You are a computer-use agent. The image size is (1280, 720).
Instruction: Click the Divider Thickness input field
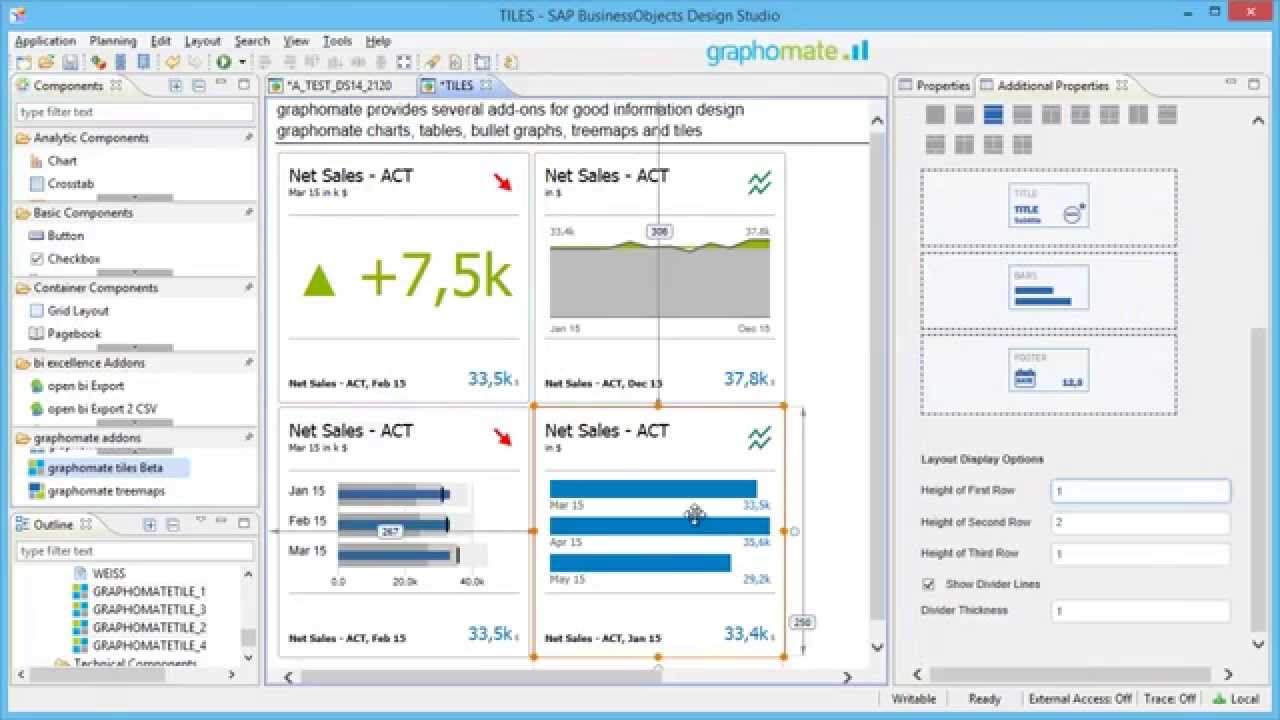pos(1140,610)
